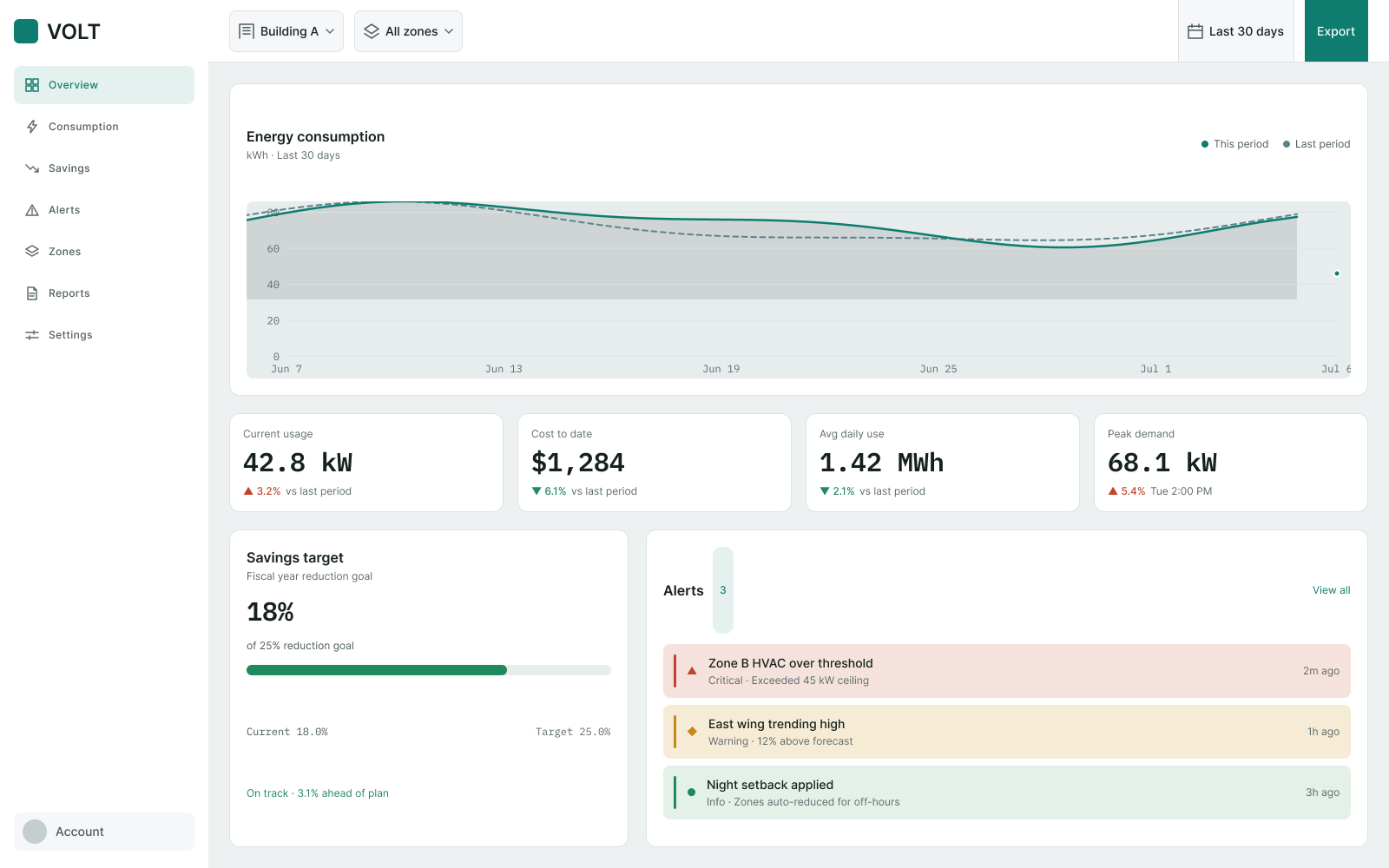Screen dimensions: 1389x868
Task: Click the Consumption lightning bolt icon
Action: [x=32, y=127]
